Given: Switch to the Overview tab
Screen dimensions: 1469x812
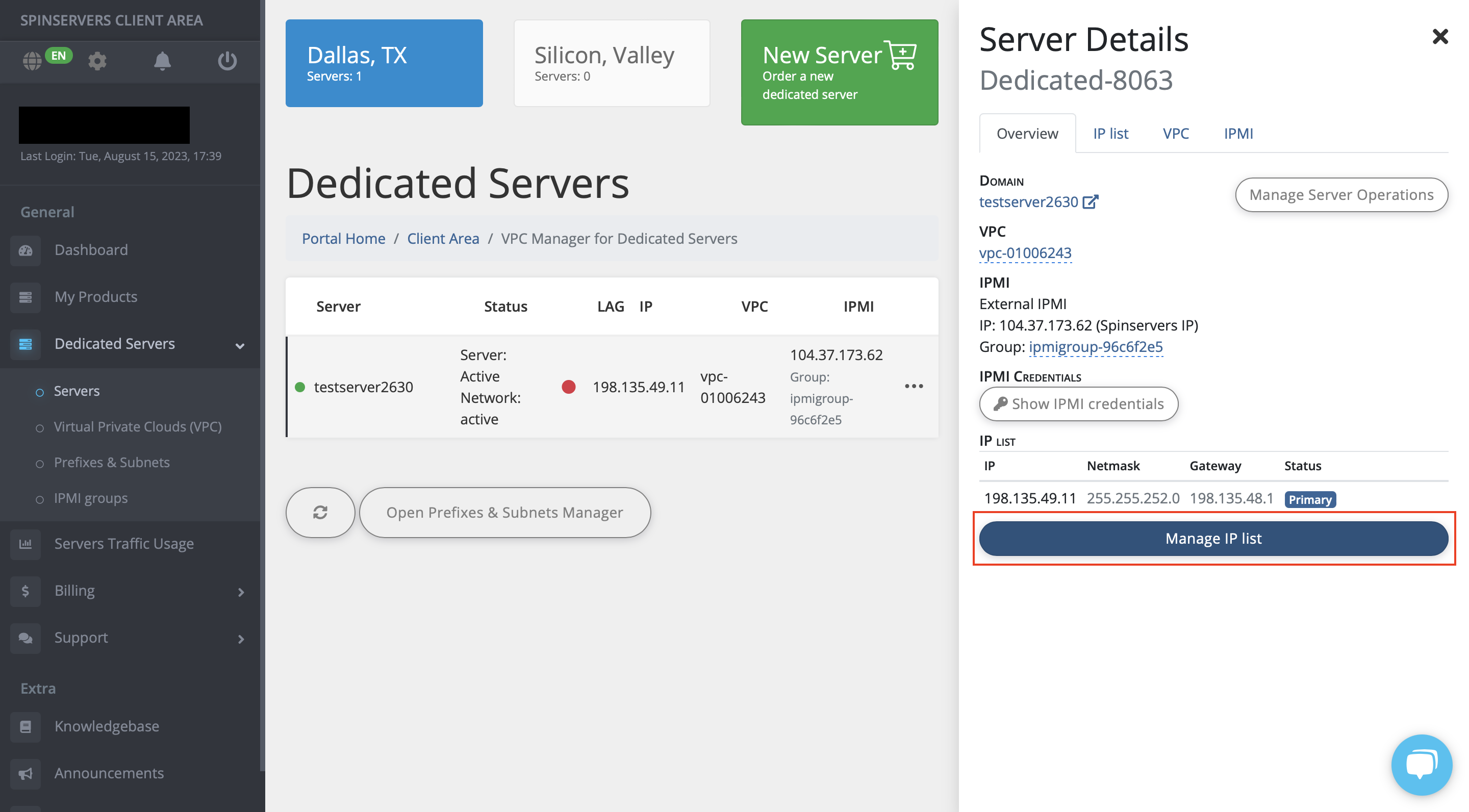Looking at the screenshot, I should 1027,134.
